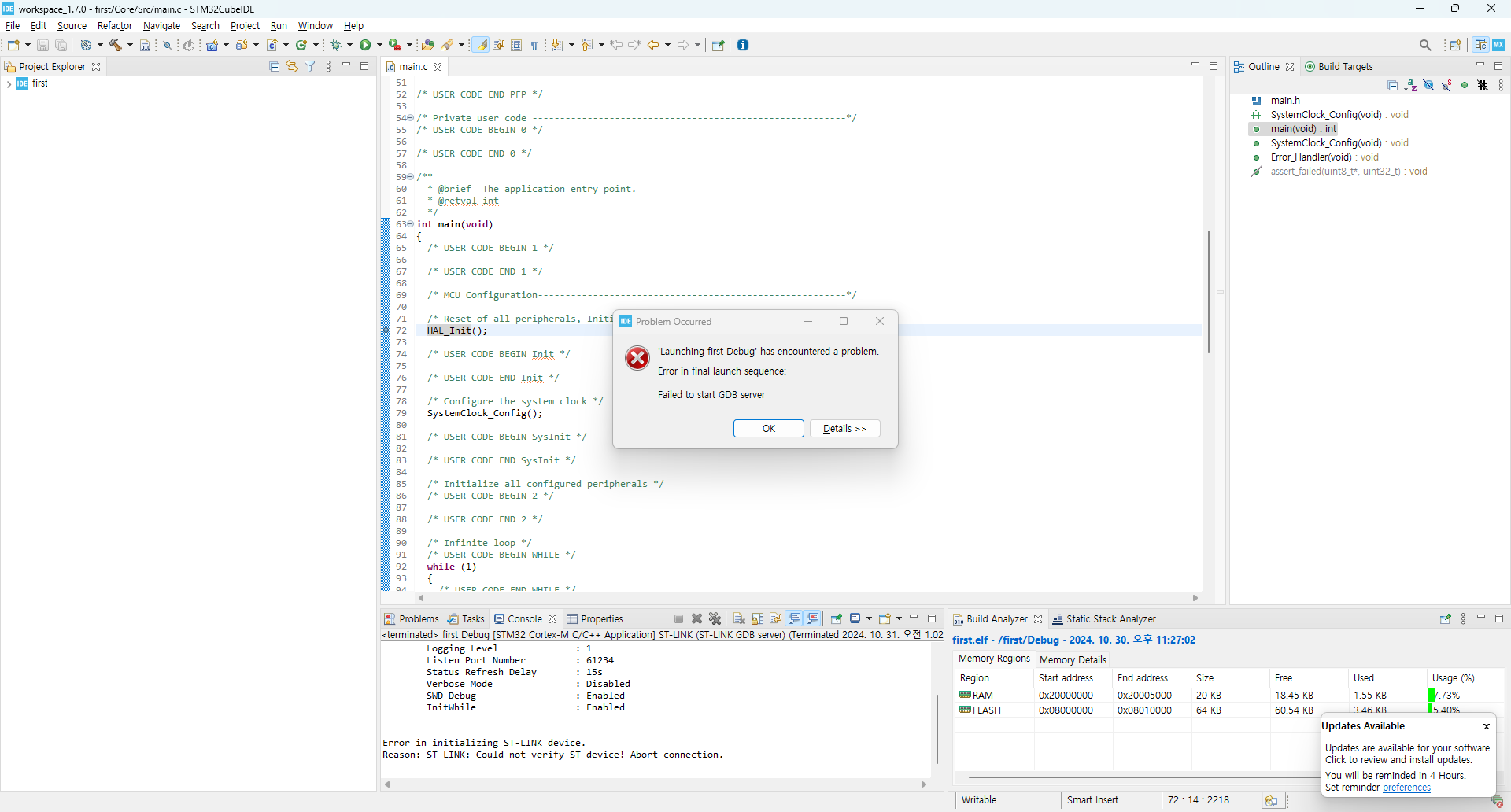
Task: Click the Skip All Breakpoints icon
Action: click(167, 46)
